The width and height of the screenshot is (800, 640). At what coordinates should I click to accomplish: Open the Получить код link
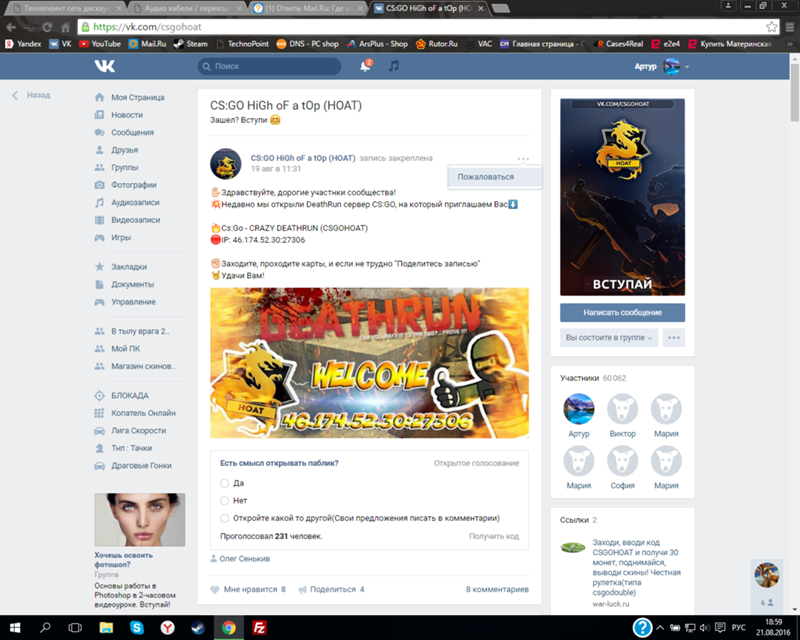494,536
